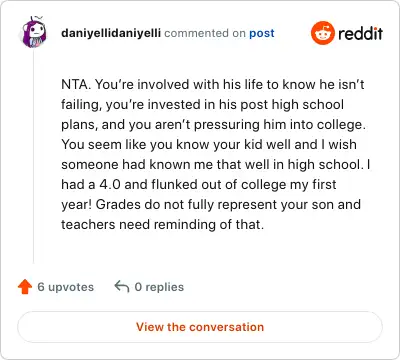400x360 pixels.
Task: Click the "reddit" wordmark text
Action: click(x=360, y=33)
